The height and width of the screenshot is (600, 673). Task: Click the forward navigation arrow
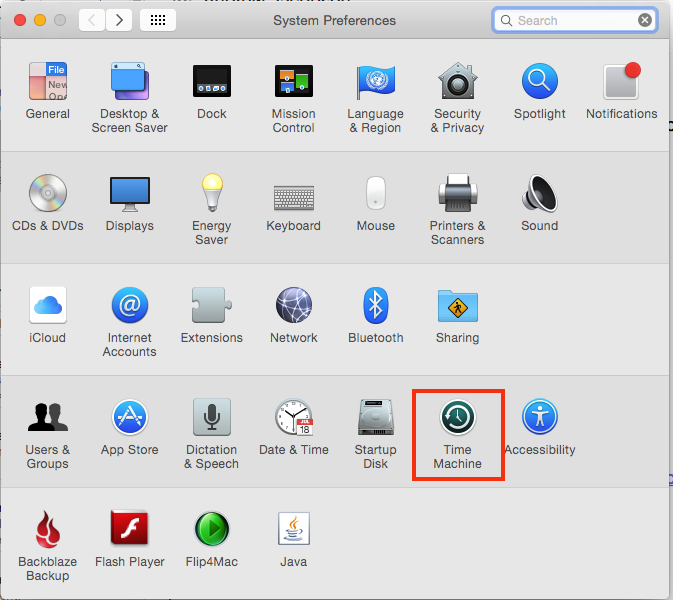coord(119,20)
